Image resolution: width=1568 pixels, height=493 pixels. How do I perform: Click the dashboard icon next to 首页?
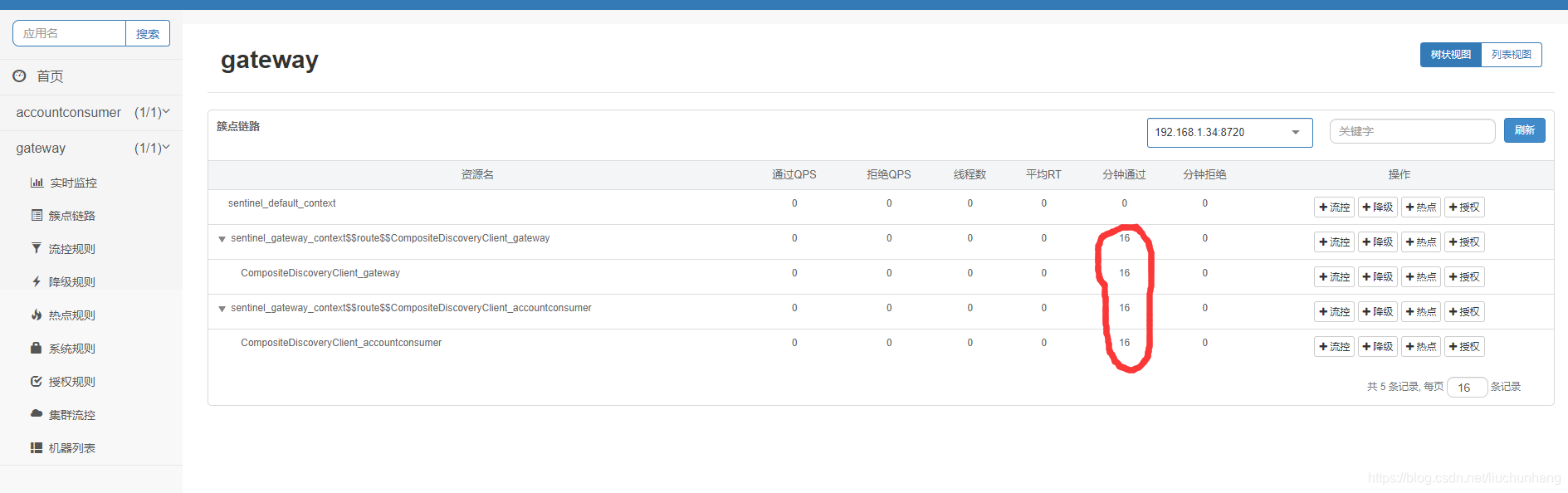(x=19, y=76)
